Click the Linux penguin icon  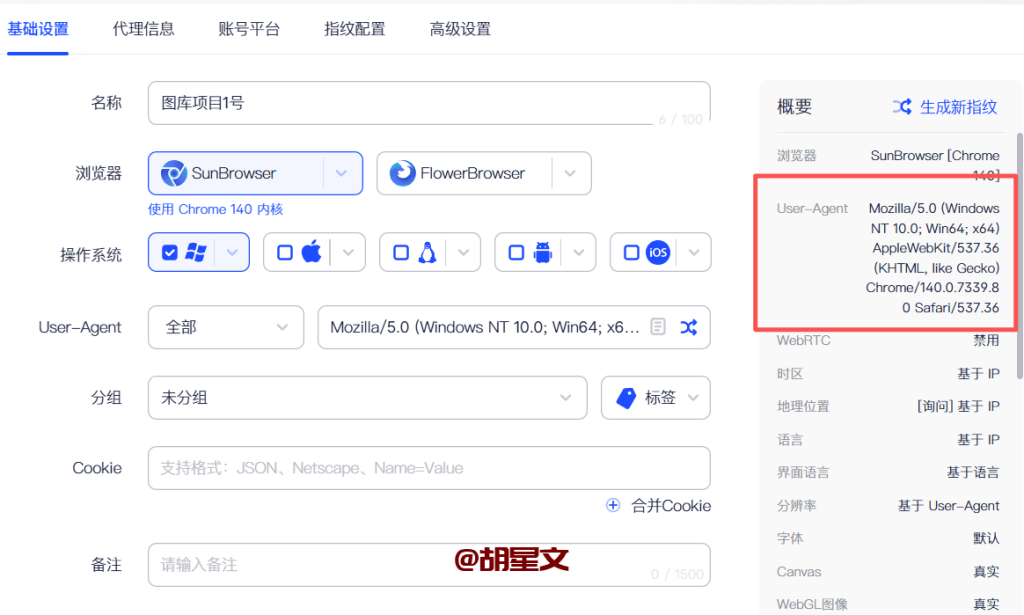429,253
